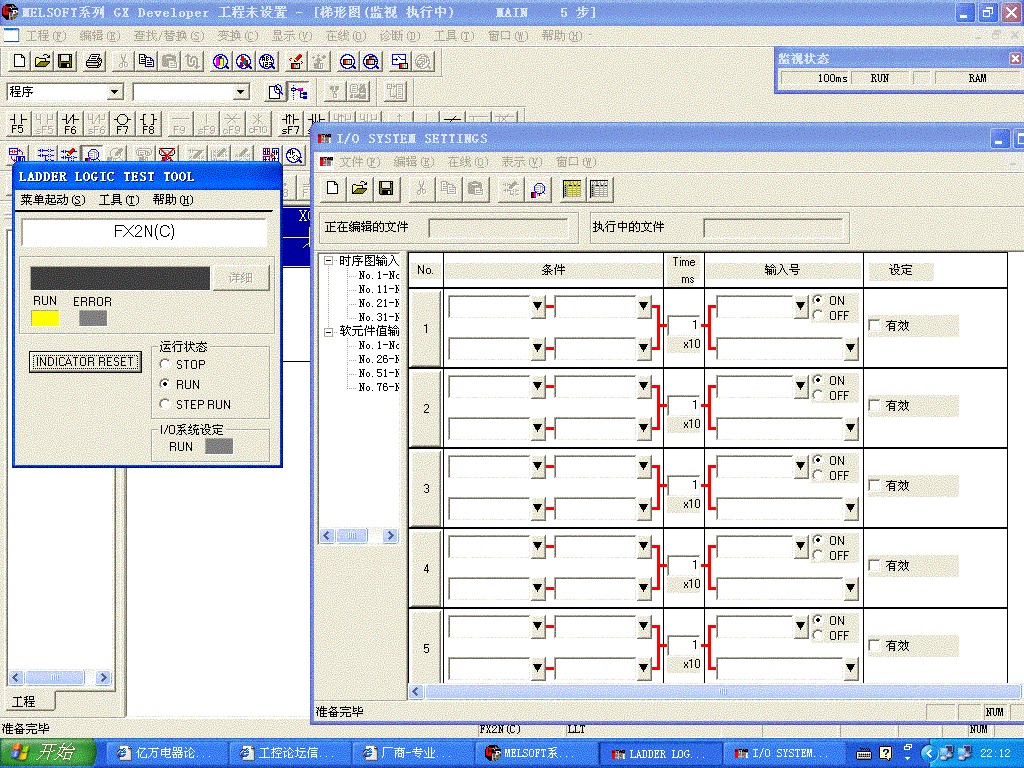Tick the 有效 checkbox in row 5

(x=874, y=645)
